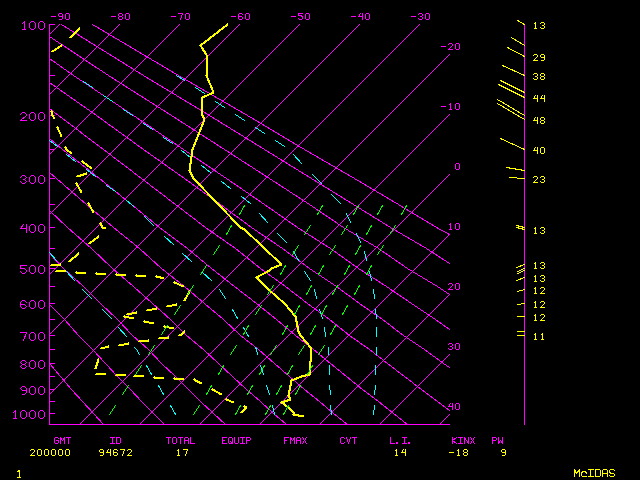640x480 pixels.
Task: Click the McIDAS label in corner
Action: pyautogui.click(x=595, y=472)
